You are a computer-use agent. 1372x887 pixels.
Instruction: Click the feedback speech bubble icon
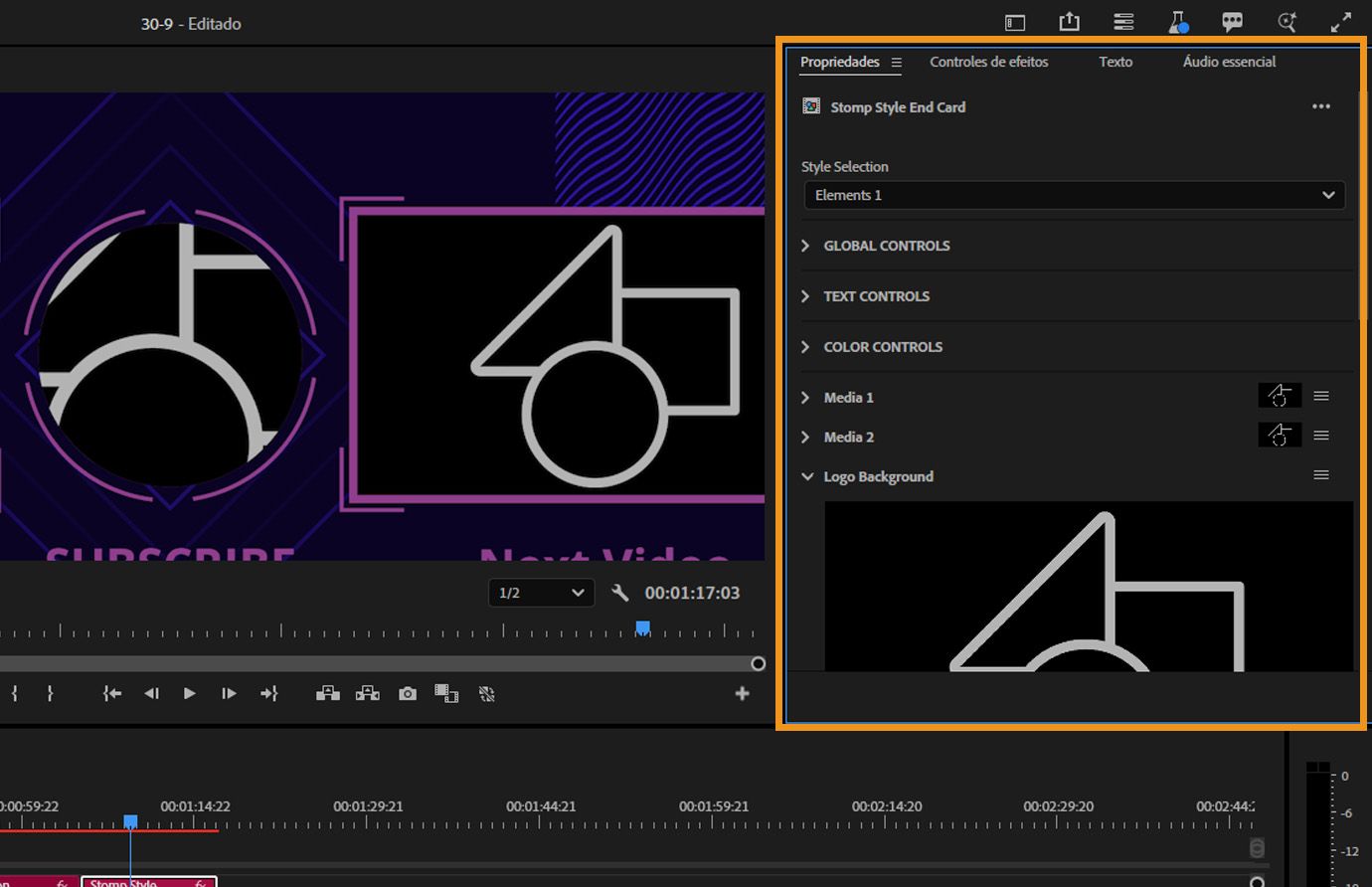coord(1232,22)
